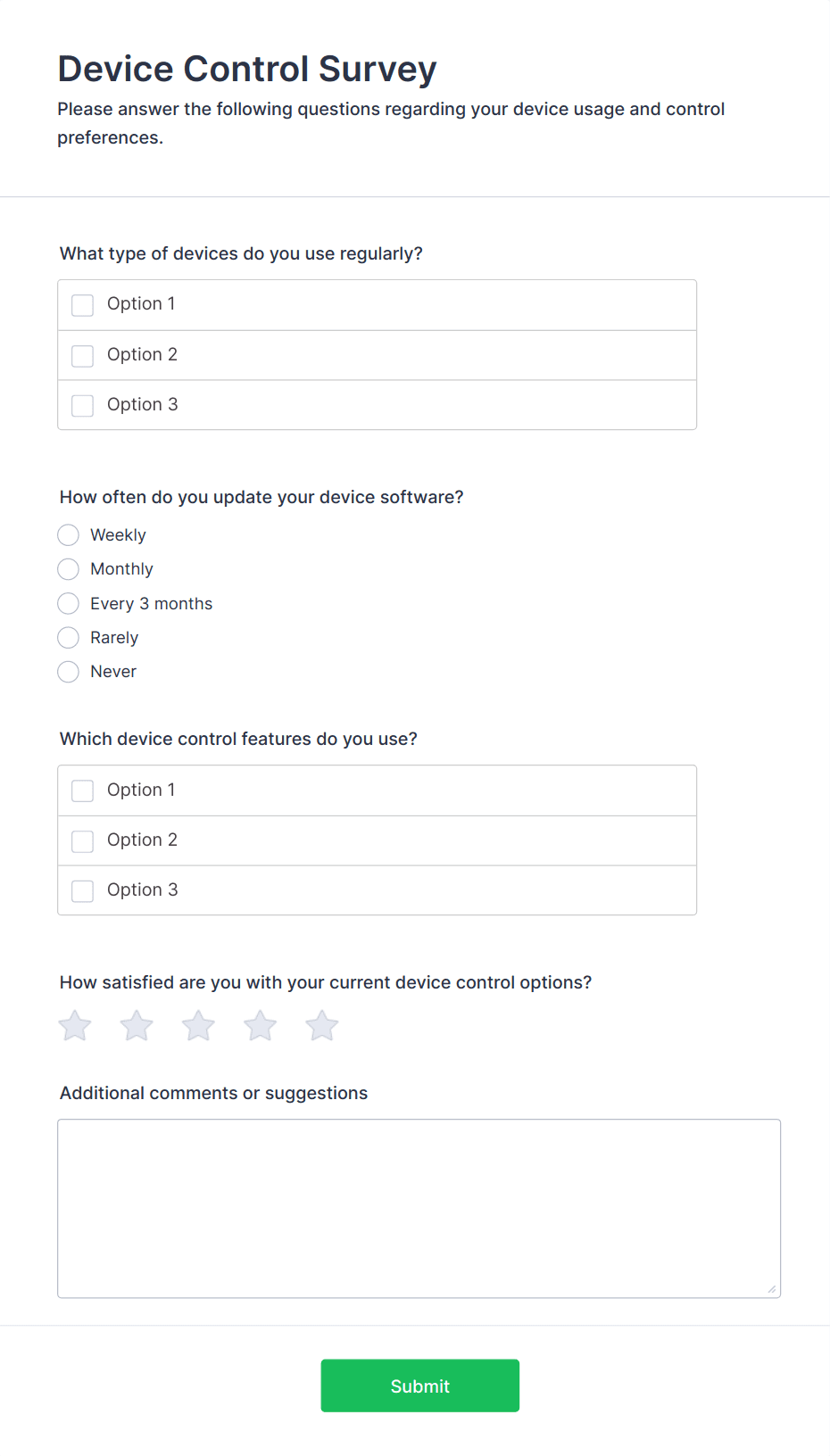Click the comments box resize handle
This screenshot has height=1456, width=830.
tap(772, 1289)
